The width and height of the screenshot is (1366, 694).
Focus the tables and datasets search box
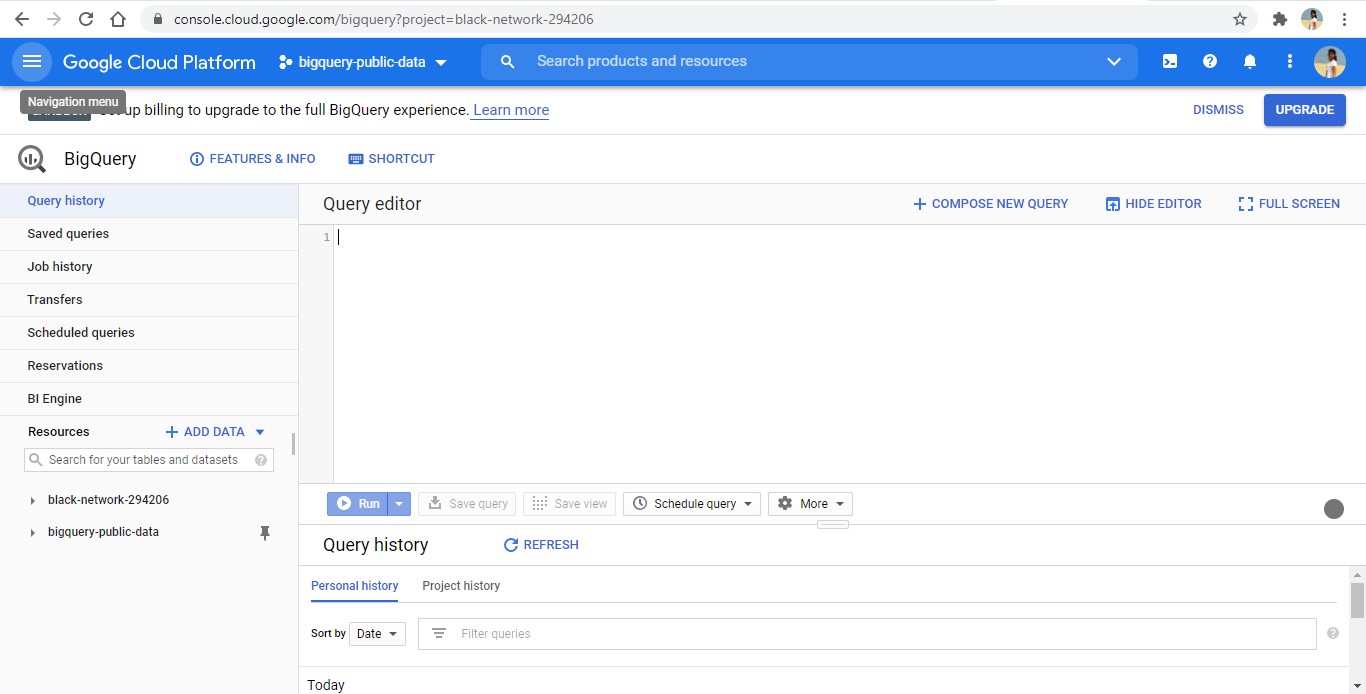(x=149, y=460)
